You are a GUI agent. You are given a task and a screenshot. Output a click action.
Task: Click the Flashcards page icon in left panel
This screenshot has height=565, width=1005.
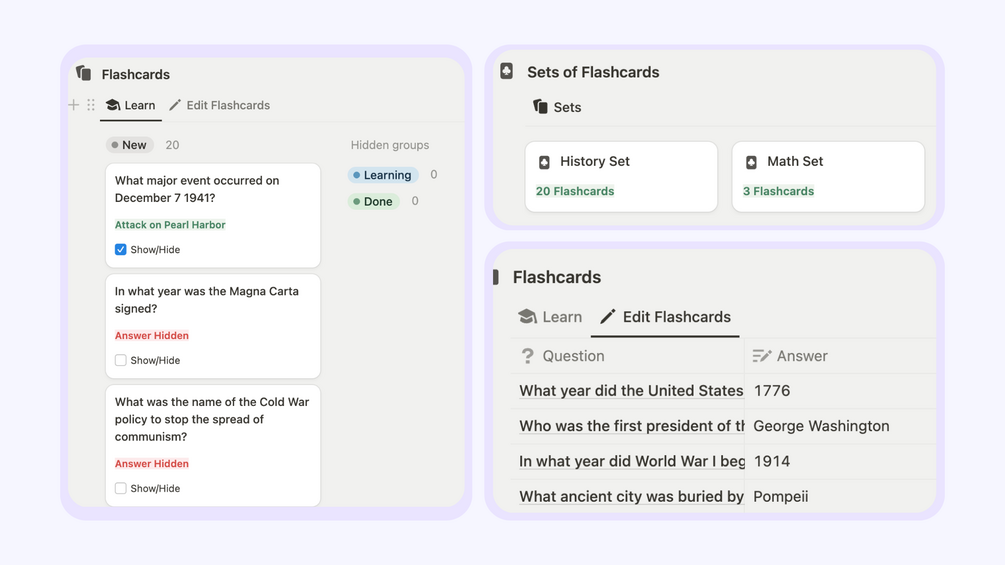point(84,74)
